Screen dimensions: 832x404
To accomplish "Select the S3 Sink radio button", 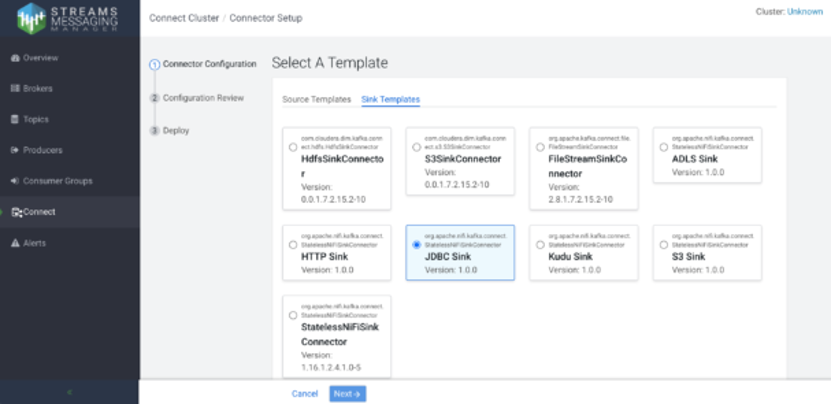I will tap(664, 245).
